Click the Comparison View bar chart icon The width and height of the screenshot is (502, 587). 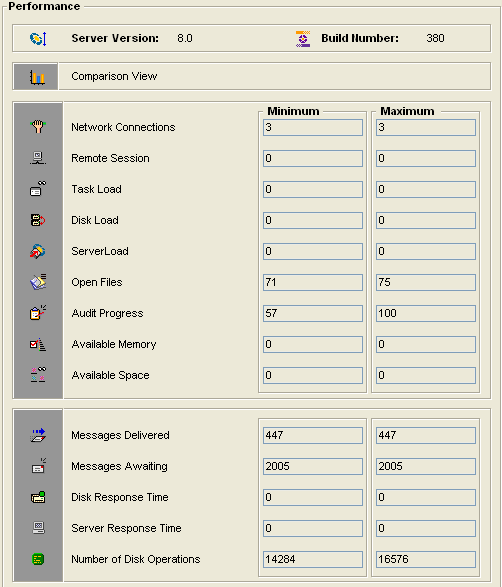37,77
